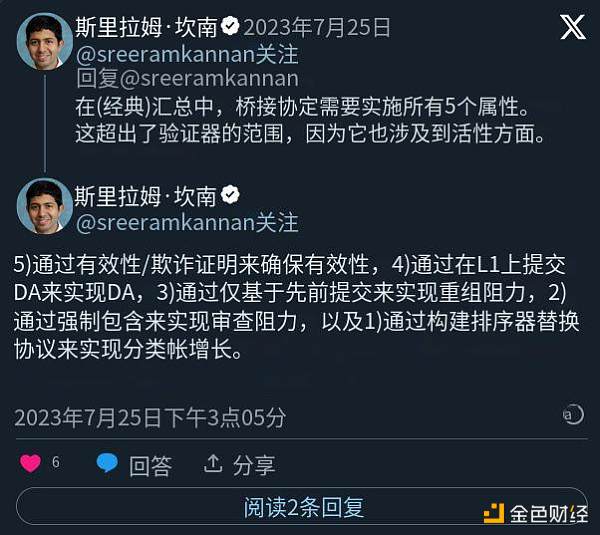Open the 回复@sreeramkannan reply link

point(188,78)
